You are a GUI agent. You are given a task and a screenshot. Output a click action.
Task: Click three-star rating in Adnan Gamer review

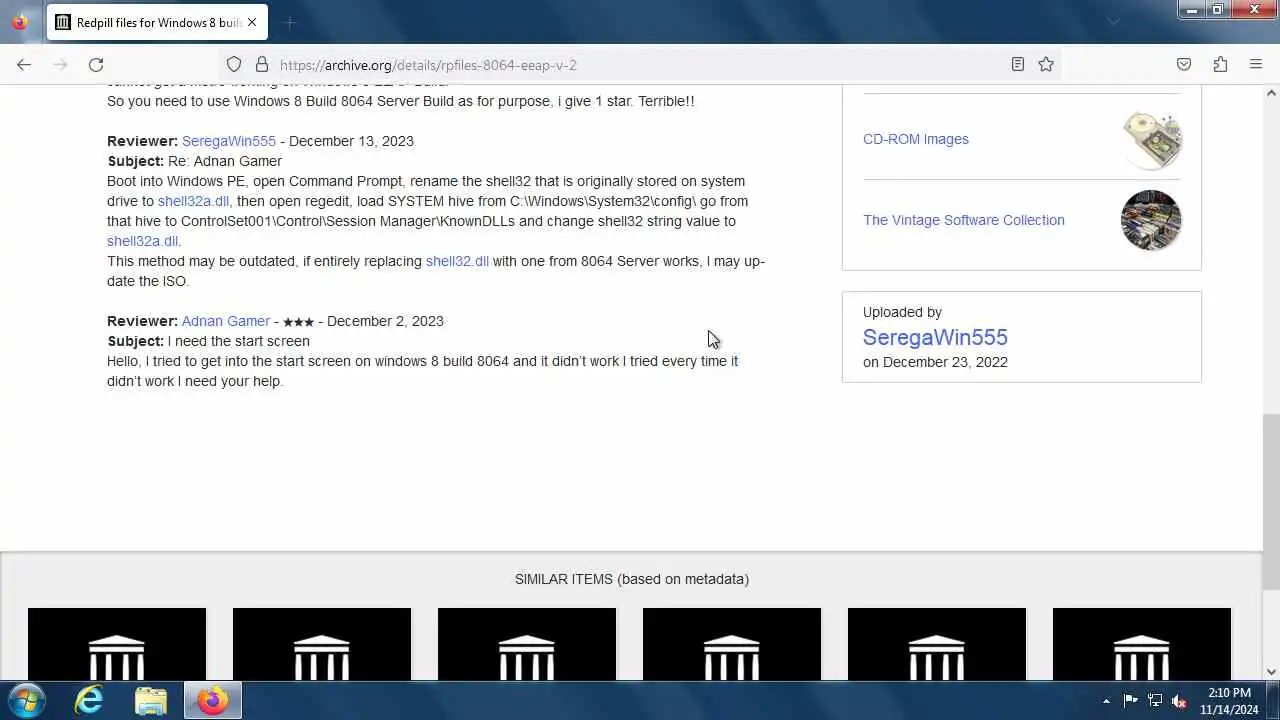tap(298, 322)
